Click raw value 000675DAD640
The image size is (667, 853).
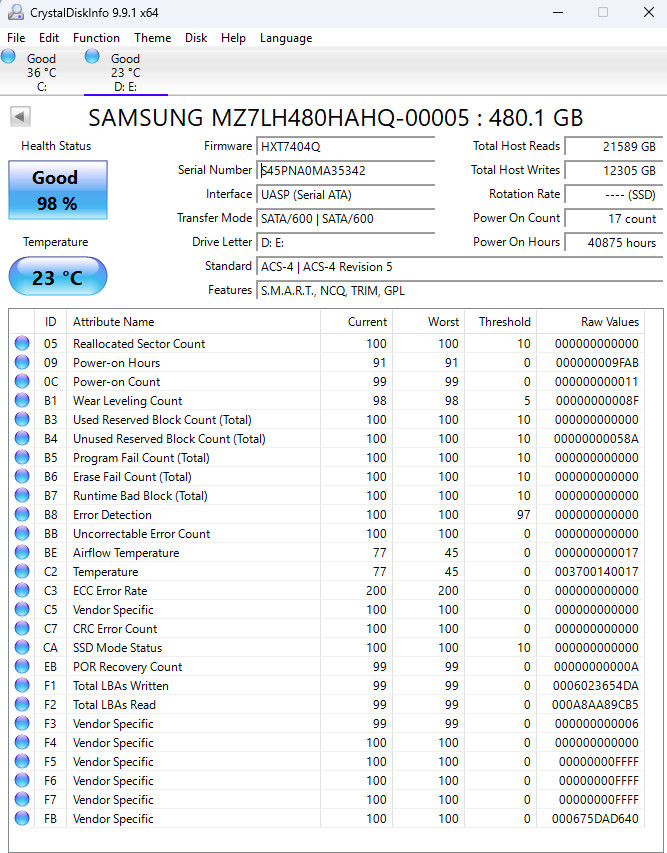pos(595,818)
